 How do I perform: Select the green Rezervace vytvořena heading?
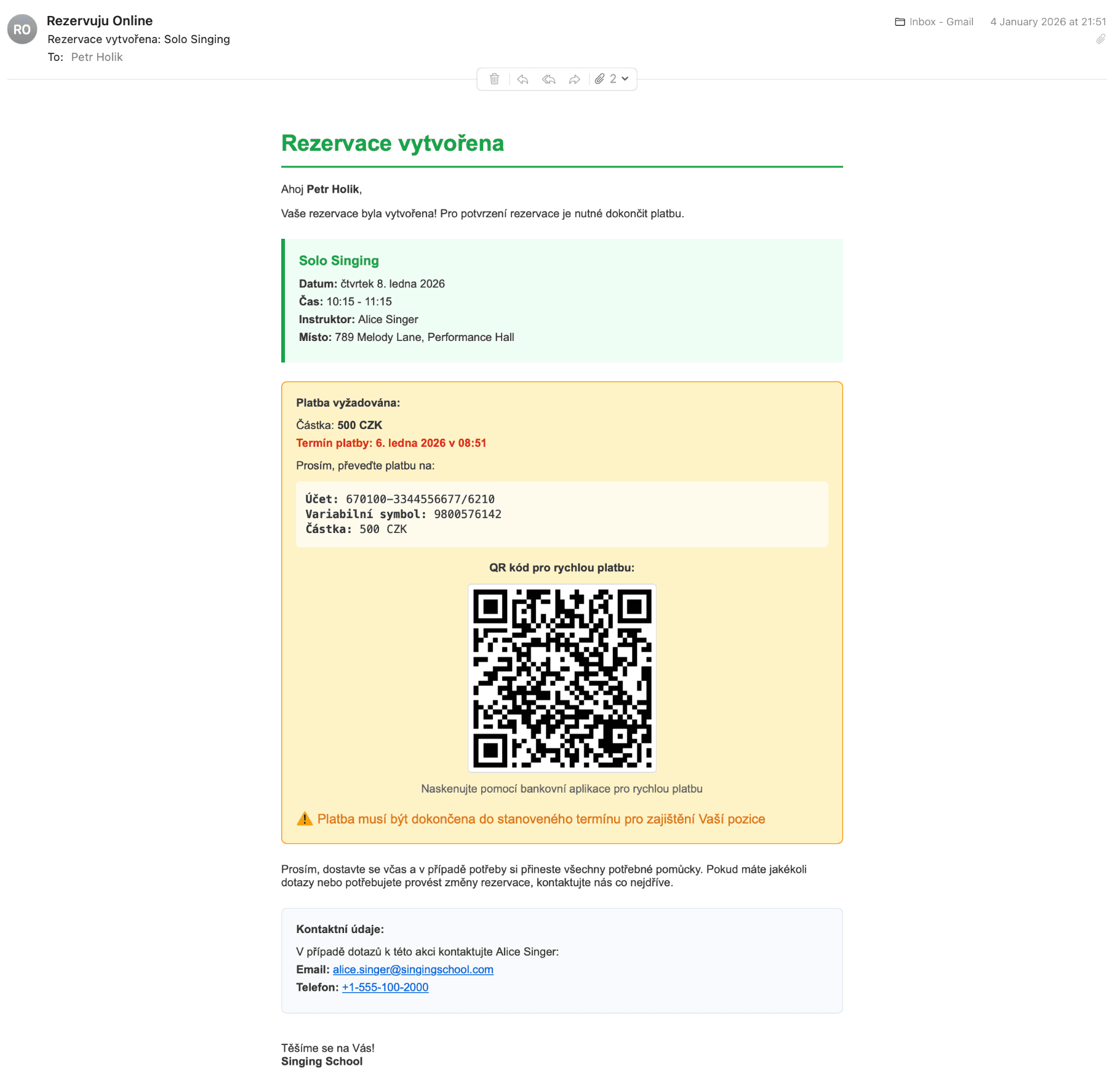(x=393, y=143)
